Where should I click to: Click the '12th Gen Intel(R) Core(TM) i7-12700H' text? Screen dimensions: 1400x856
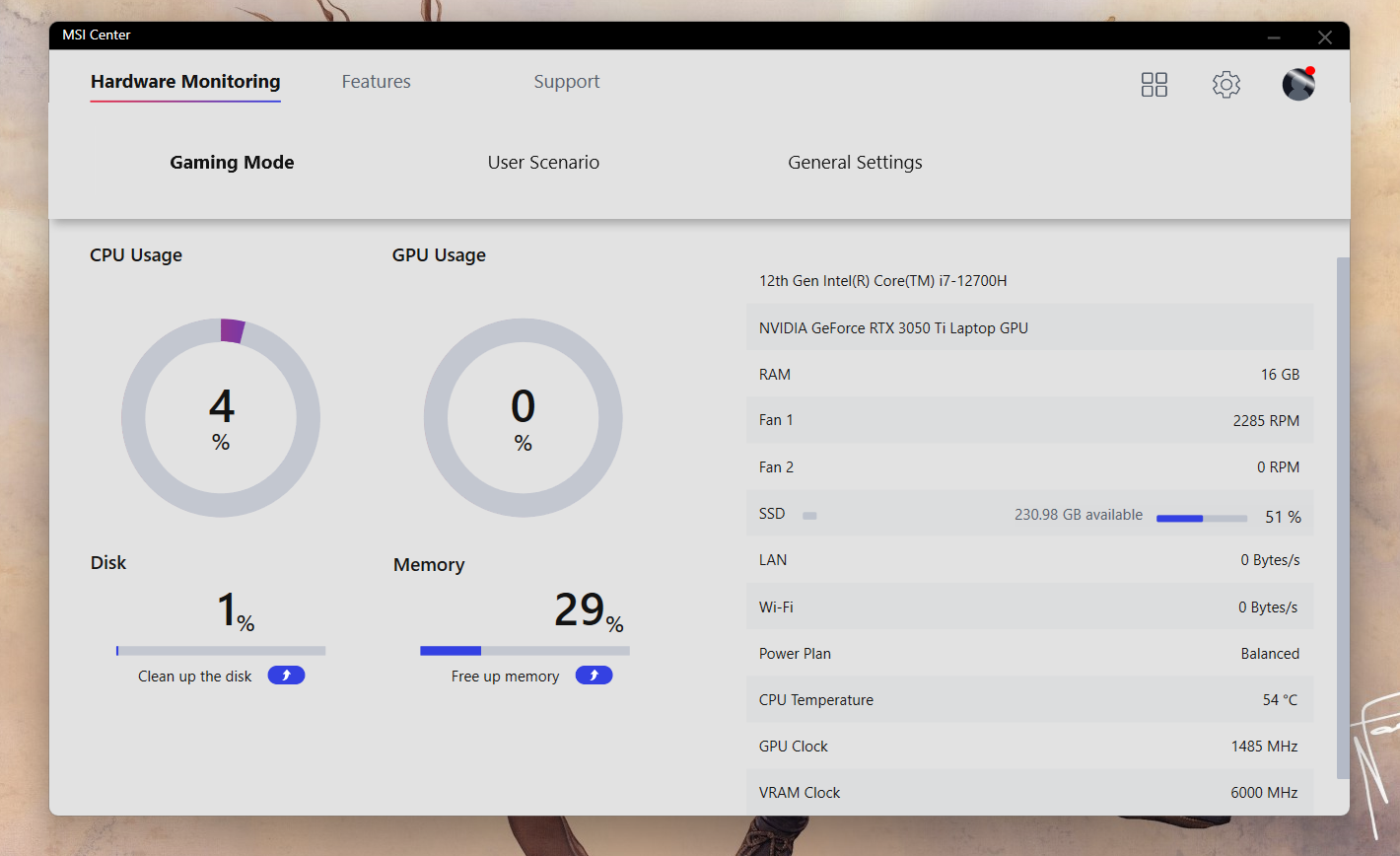pyautogui.click(x=883, y=281)
